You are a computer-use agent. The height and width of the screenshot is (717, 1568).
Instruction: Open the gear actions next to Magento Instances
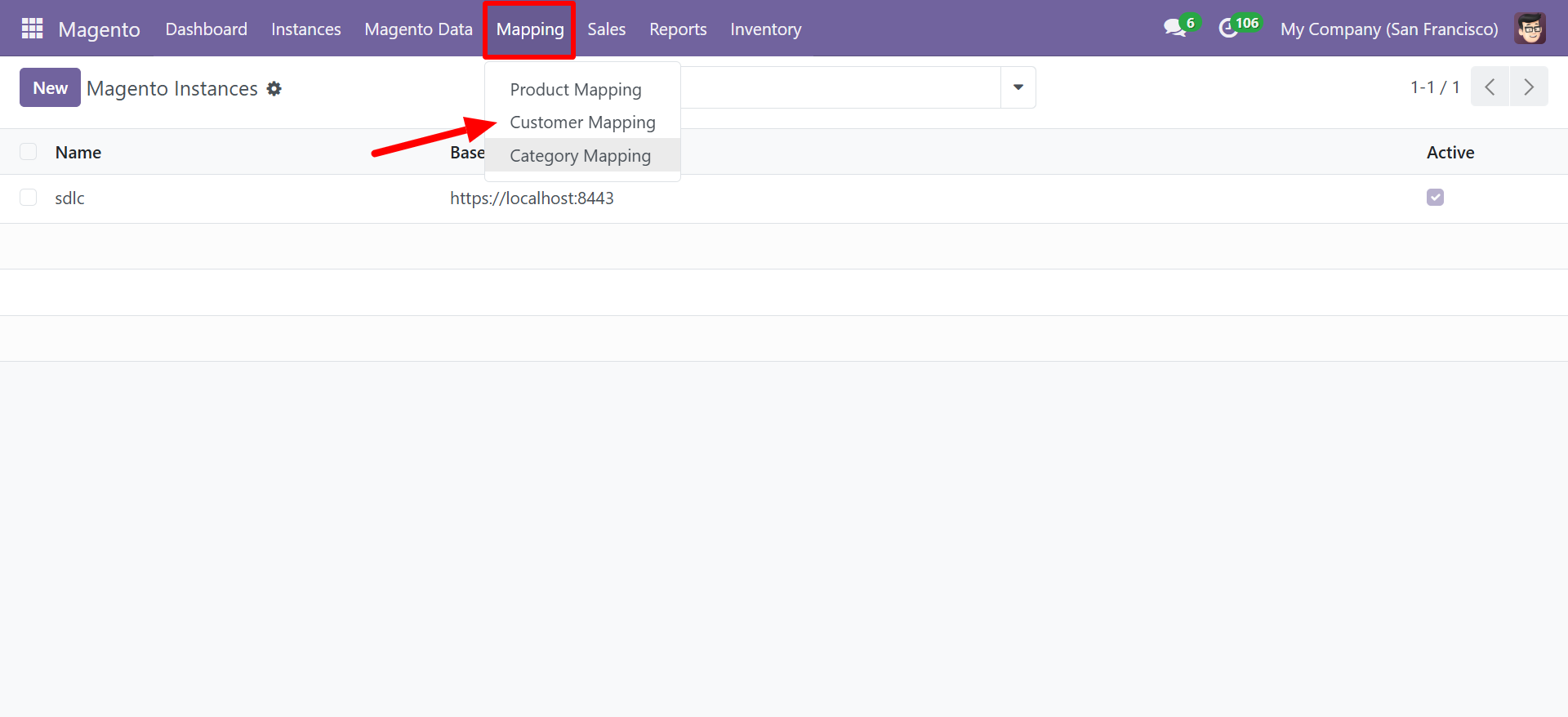click(274, 88)
